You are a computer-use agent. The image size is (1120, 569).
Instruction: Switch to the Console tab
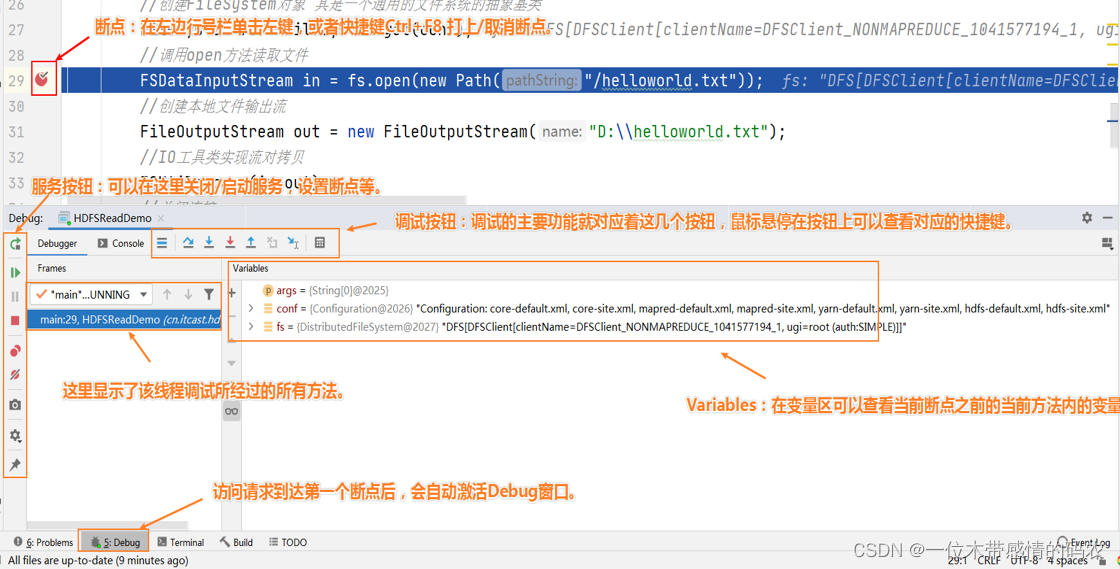click(121, 243)
